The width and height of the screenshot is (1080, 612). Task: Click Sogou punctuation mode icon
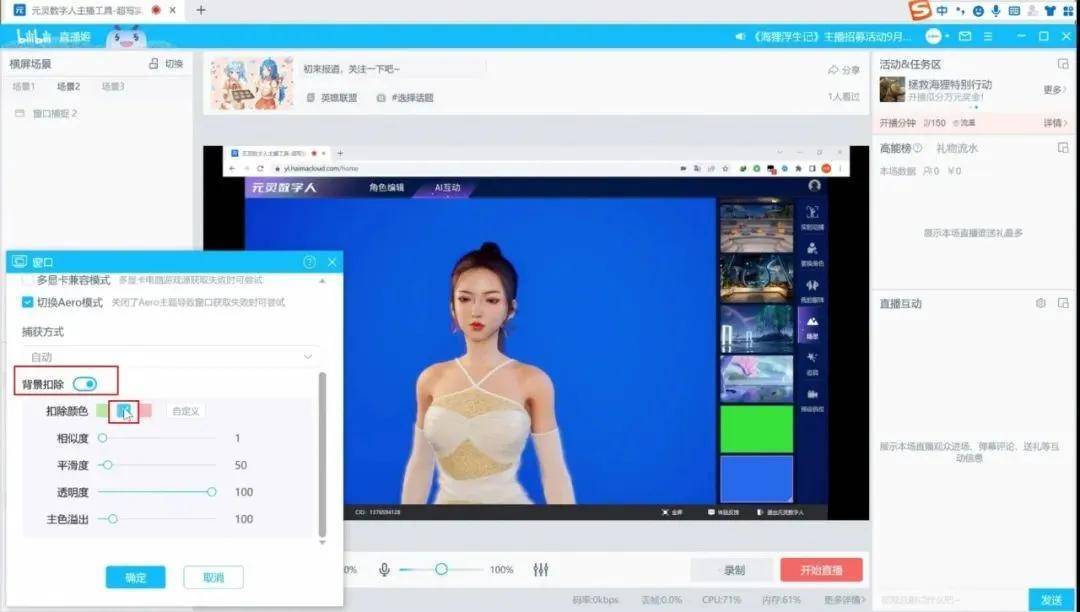[x=960, y=11]
